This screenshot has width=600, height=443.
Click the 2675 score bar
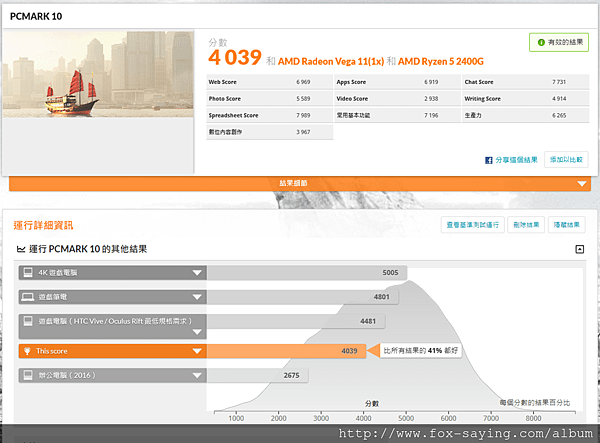click(x=258, y=375)
